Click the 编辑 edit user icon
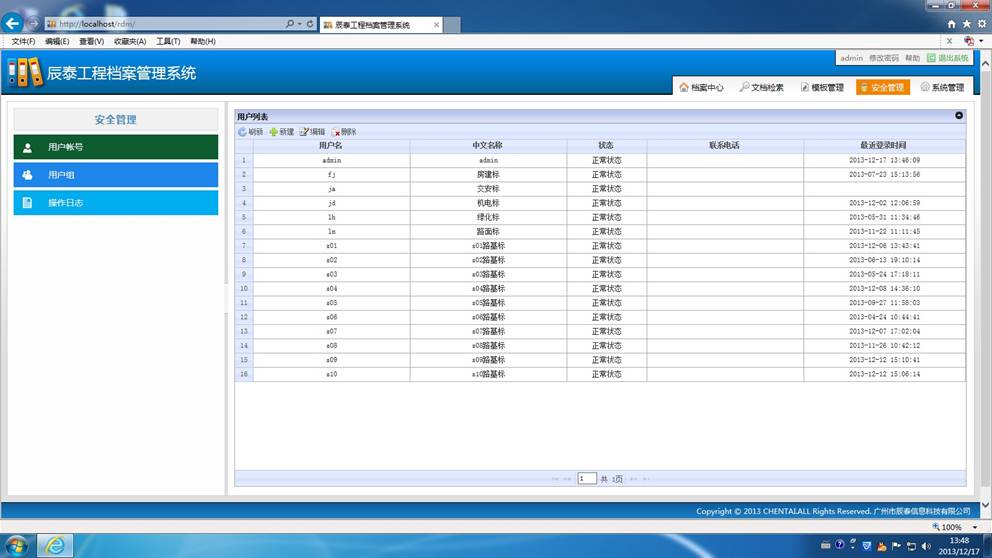Image resolution: width=992 pixels, height=558 pixels. pos(305,132)
